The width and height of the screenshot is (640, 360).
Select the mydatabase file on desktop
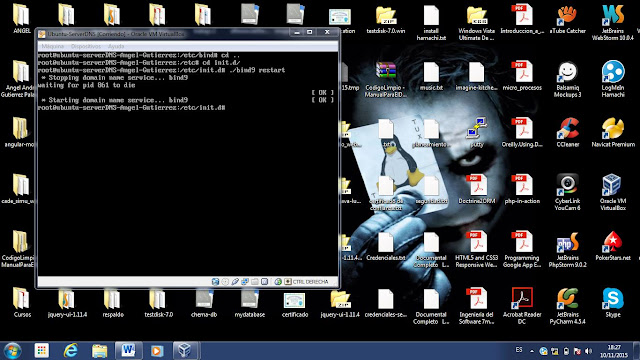[x=249, y=303]
